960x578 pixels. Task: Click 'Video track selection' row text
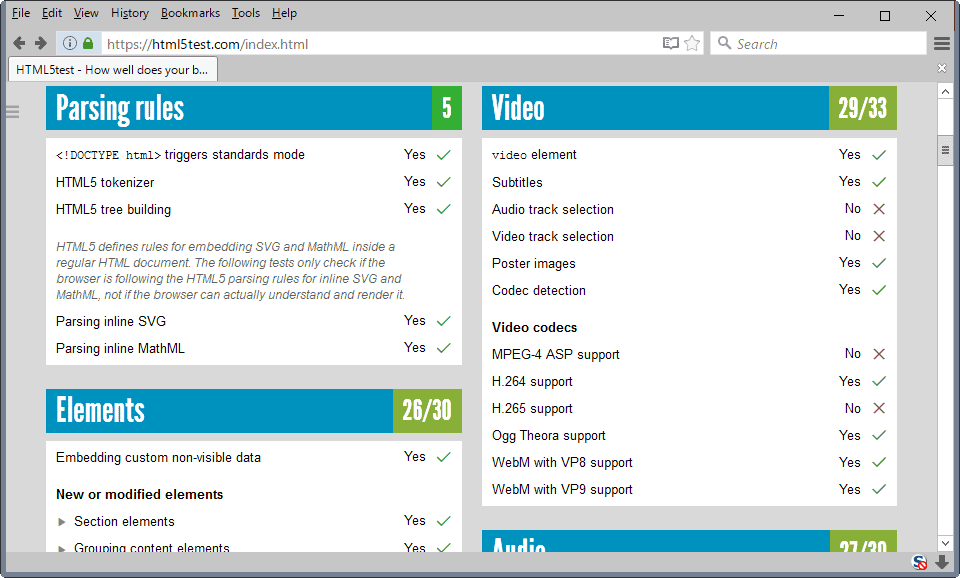(x=553, y=236)
